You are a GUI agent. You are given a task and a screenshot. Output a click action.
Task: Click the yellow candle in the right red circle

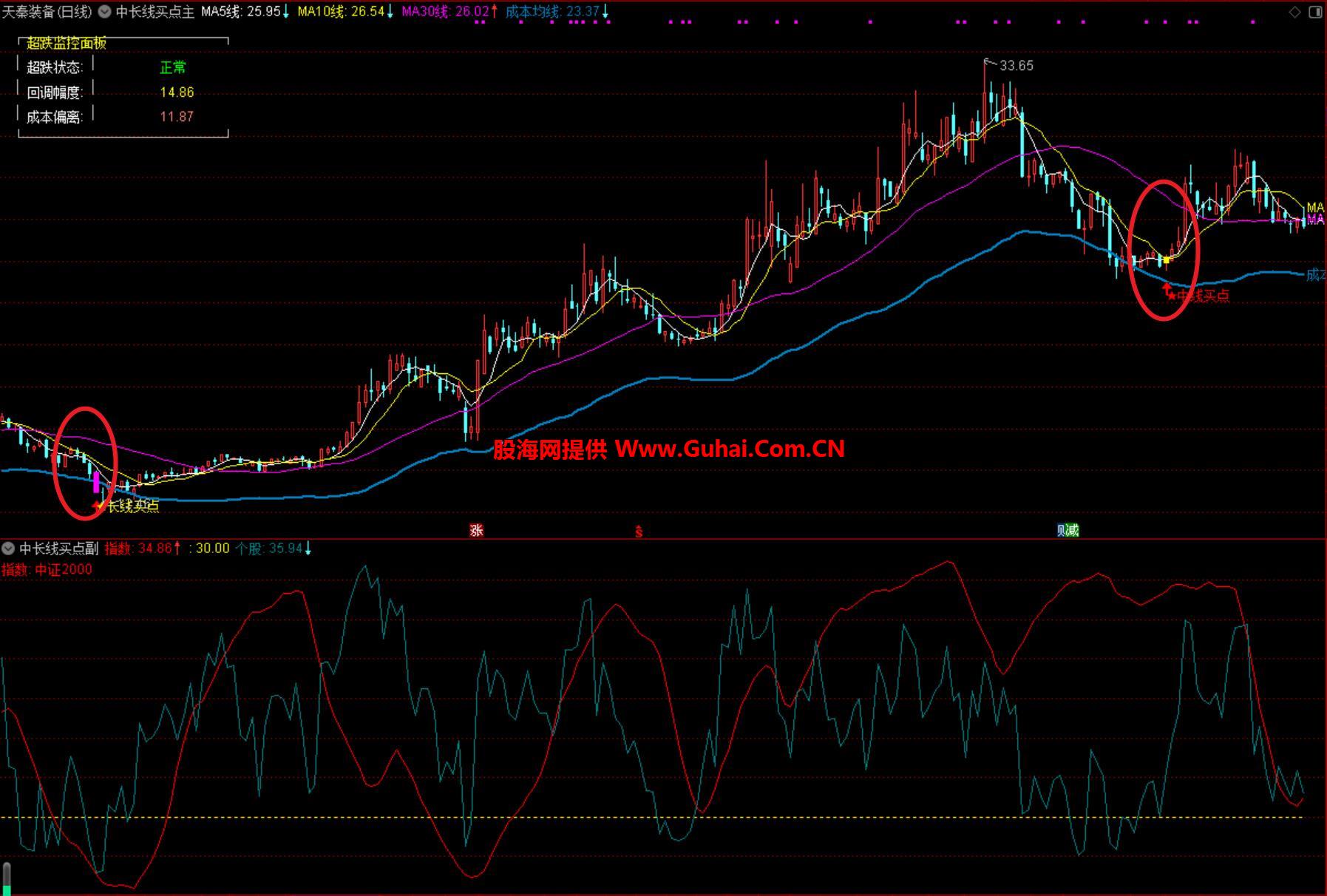1167,259
